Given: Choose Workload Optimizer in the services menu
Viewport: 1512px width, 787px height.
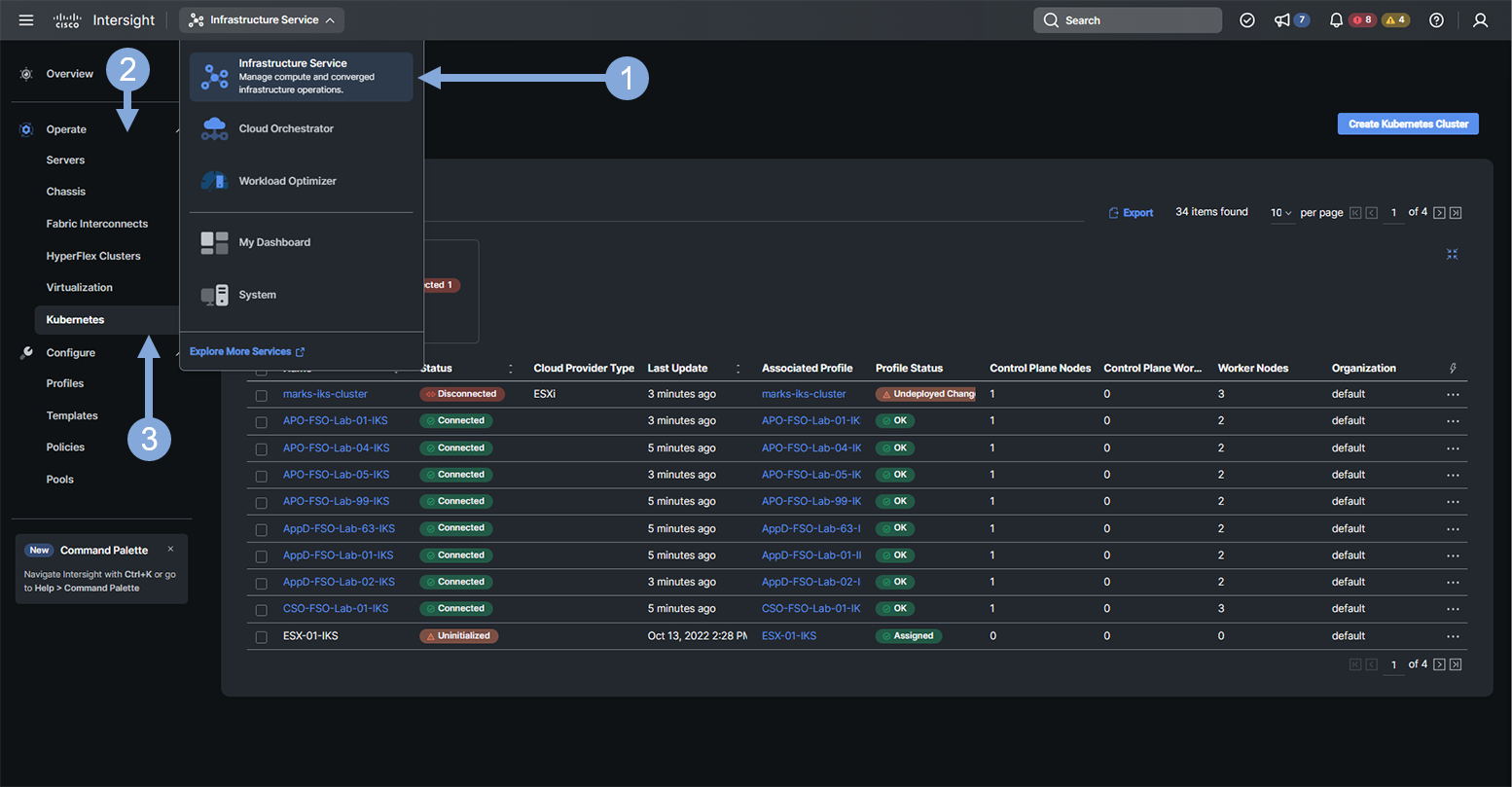Looking at the screenshot, I should click(x=302, y=181).
